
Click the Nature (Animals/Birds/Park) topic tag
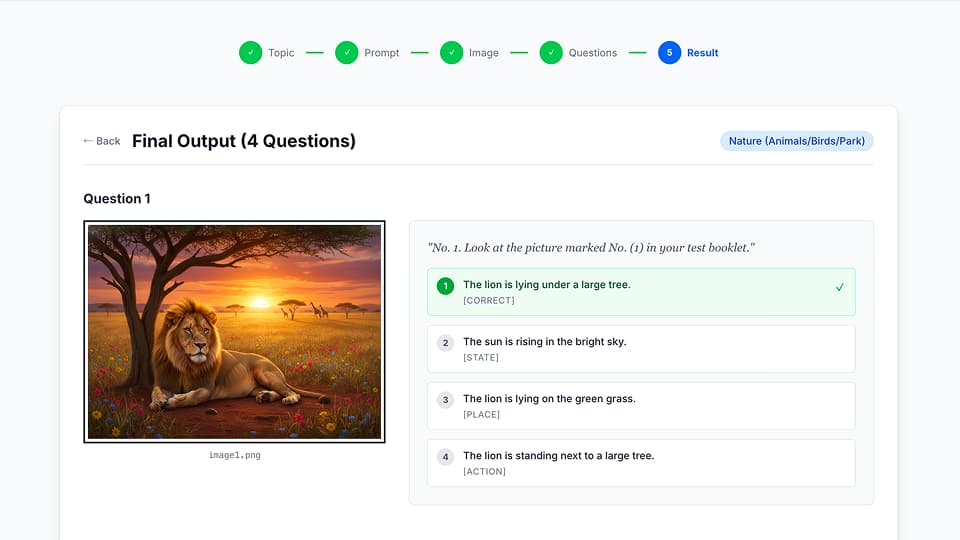796,141
